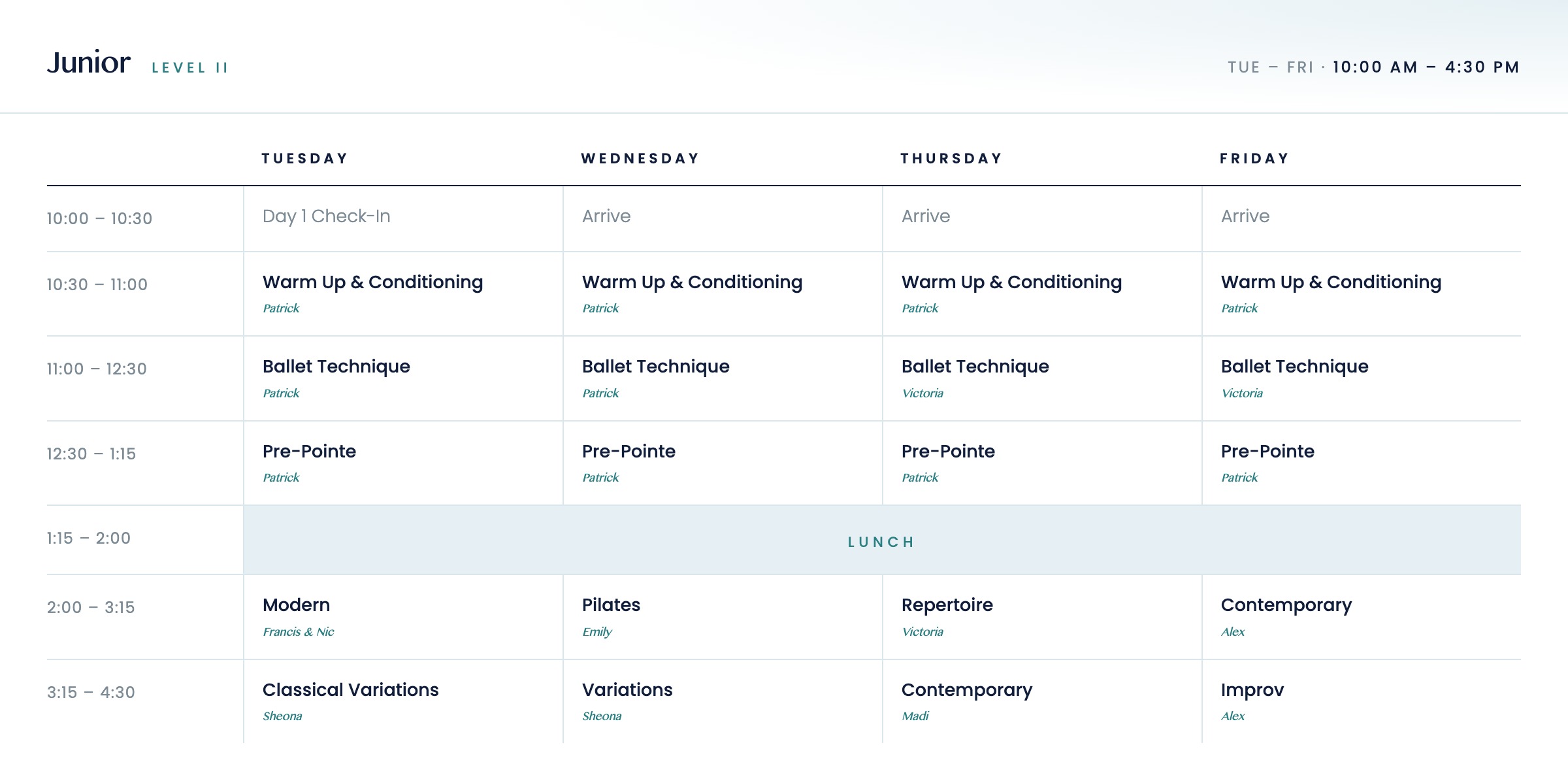The height and width of the screenshot is (762, 1568).
Task: Select Tuesday's Classical Variations class
Action: pyautogui.click(x=351, y=690)
